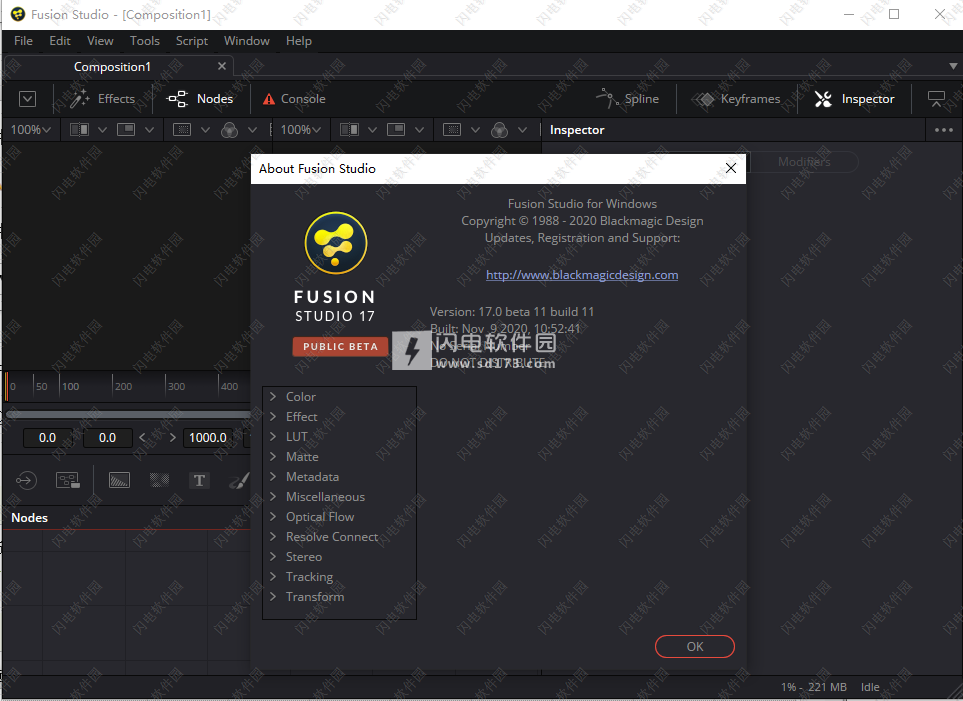Open the right viewer region of interest arrow
Screen dimensions: 963x701
[475, 130]
